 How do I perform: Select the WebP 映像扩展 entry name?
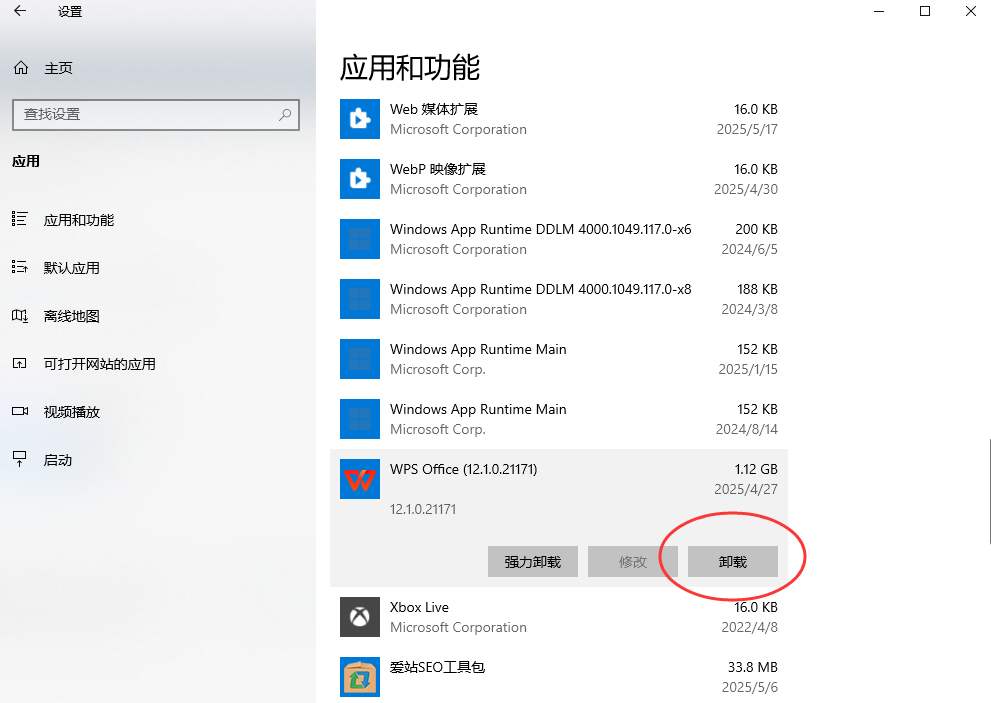tap(437, 169)
